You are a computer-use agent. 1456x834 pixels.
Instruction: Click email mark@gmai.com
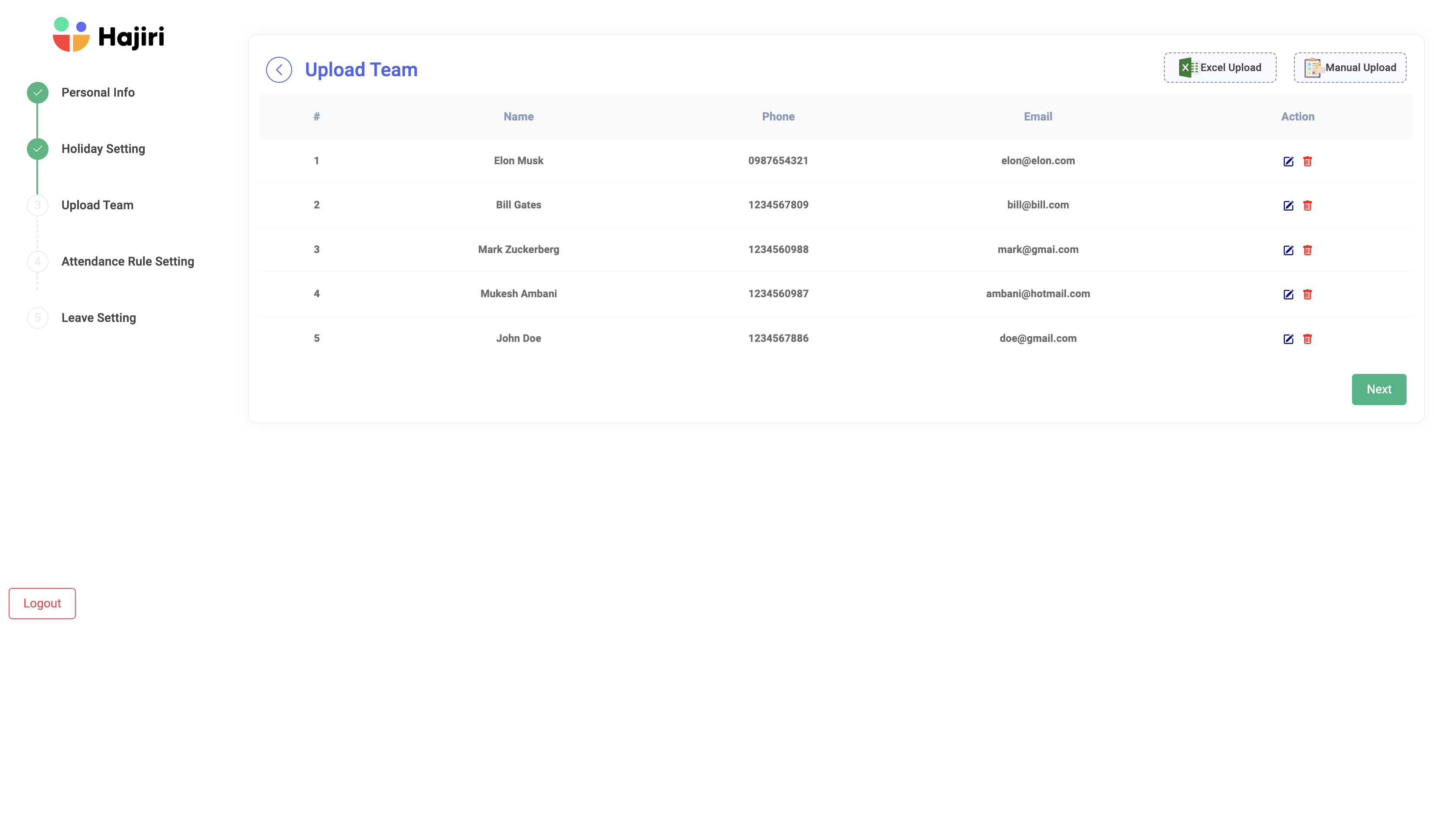click(1038, 250)
